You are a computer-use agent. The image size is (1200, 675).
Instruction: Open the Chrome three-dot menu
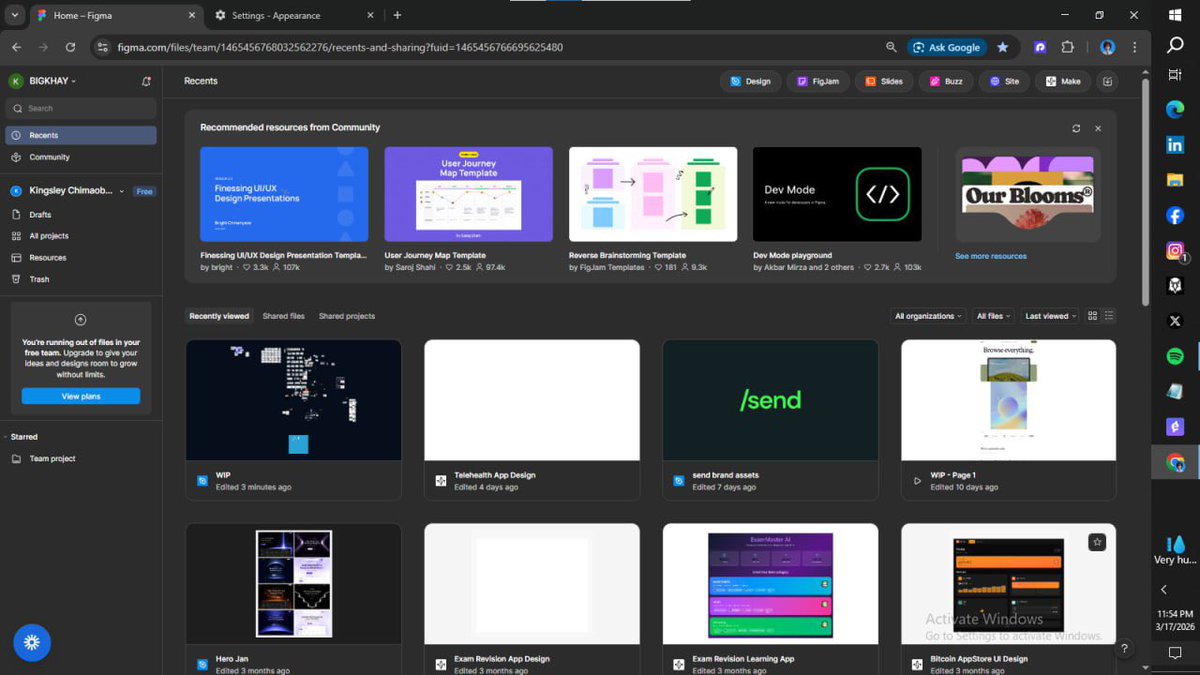click(1134, 47)
